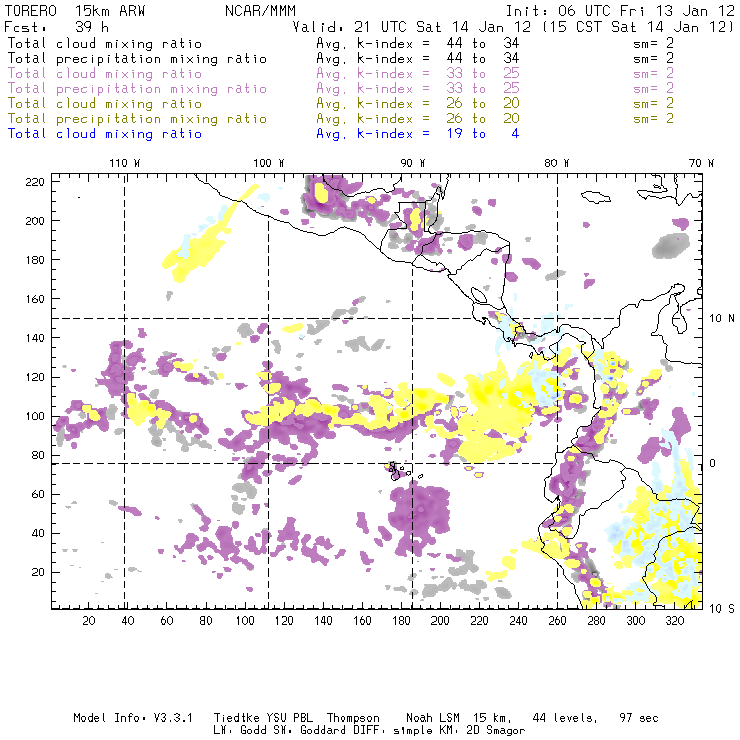Click the "Model Info: V3.3.1" footer text
This screenshot has width=740, height=740.
click(x=133, y=718)
